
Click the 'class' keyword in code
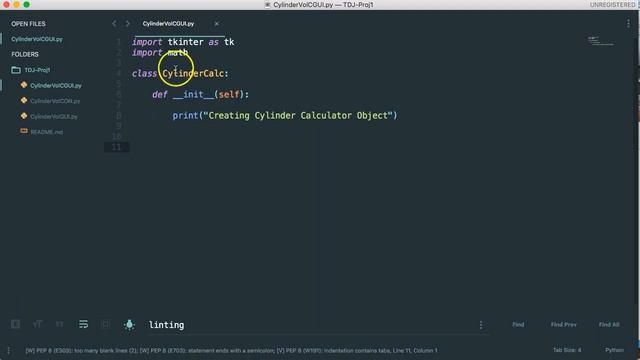(144, 73)
